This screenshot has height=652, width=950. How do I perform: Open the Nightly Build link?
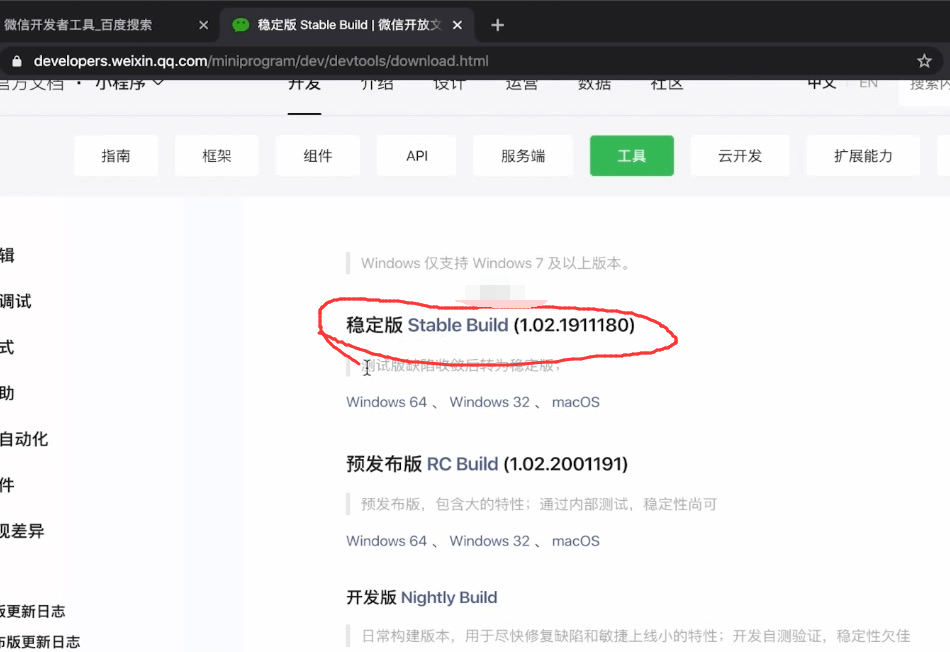[449, 597]
